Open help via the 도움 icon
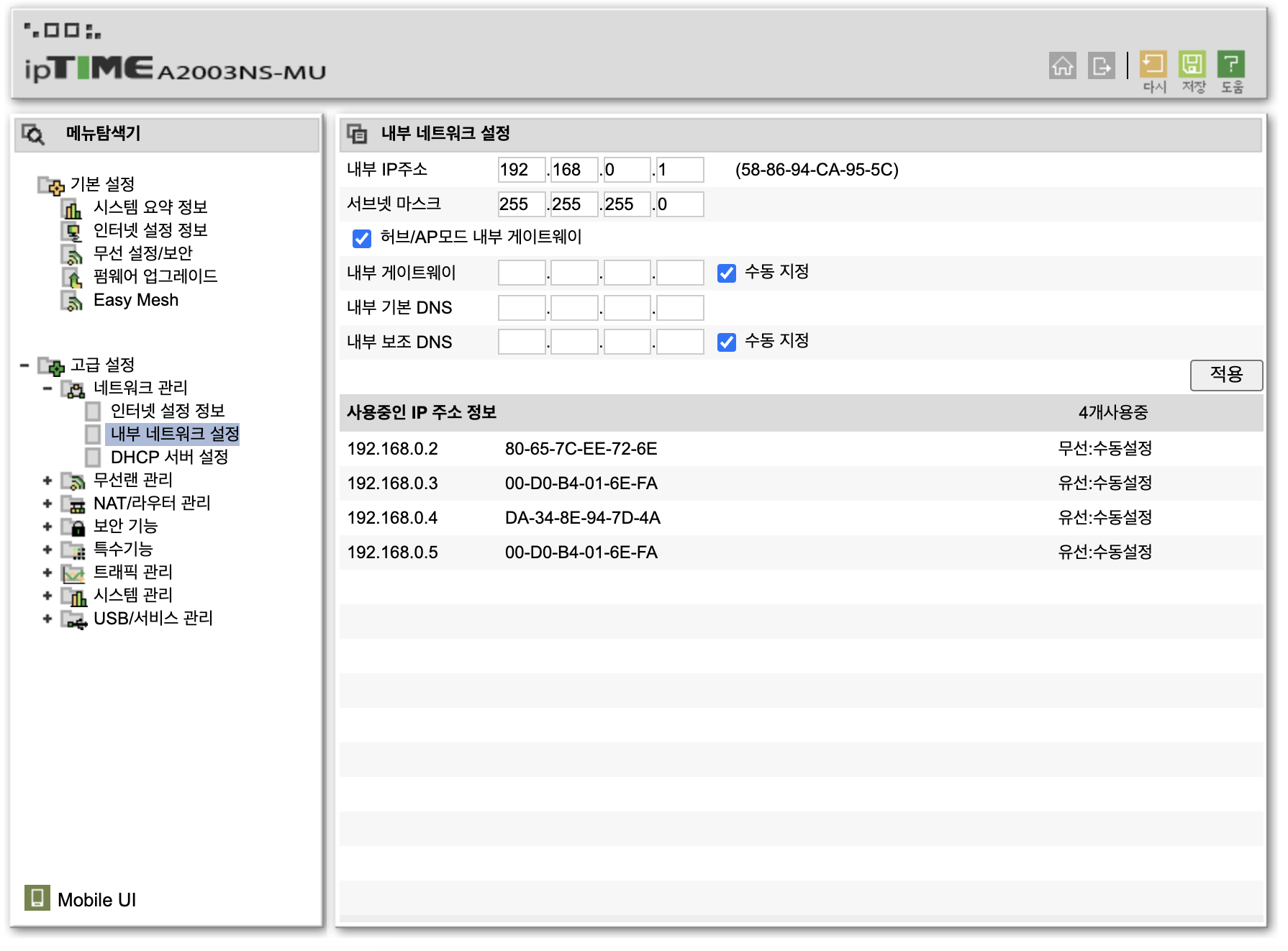1288x951 pixels. point(1232,63)
